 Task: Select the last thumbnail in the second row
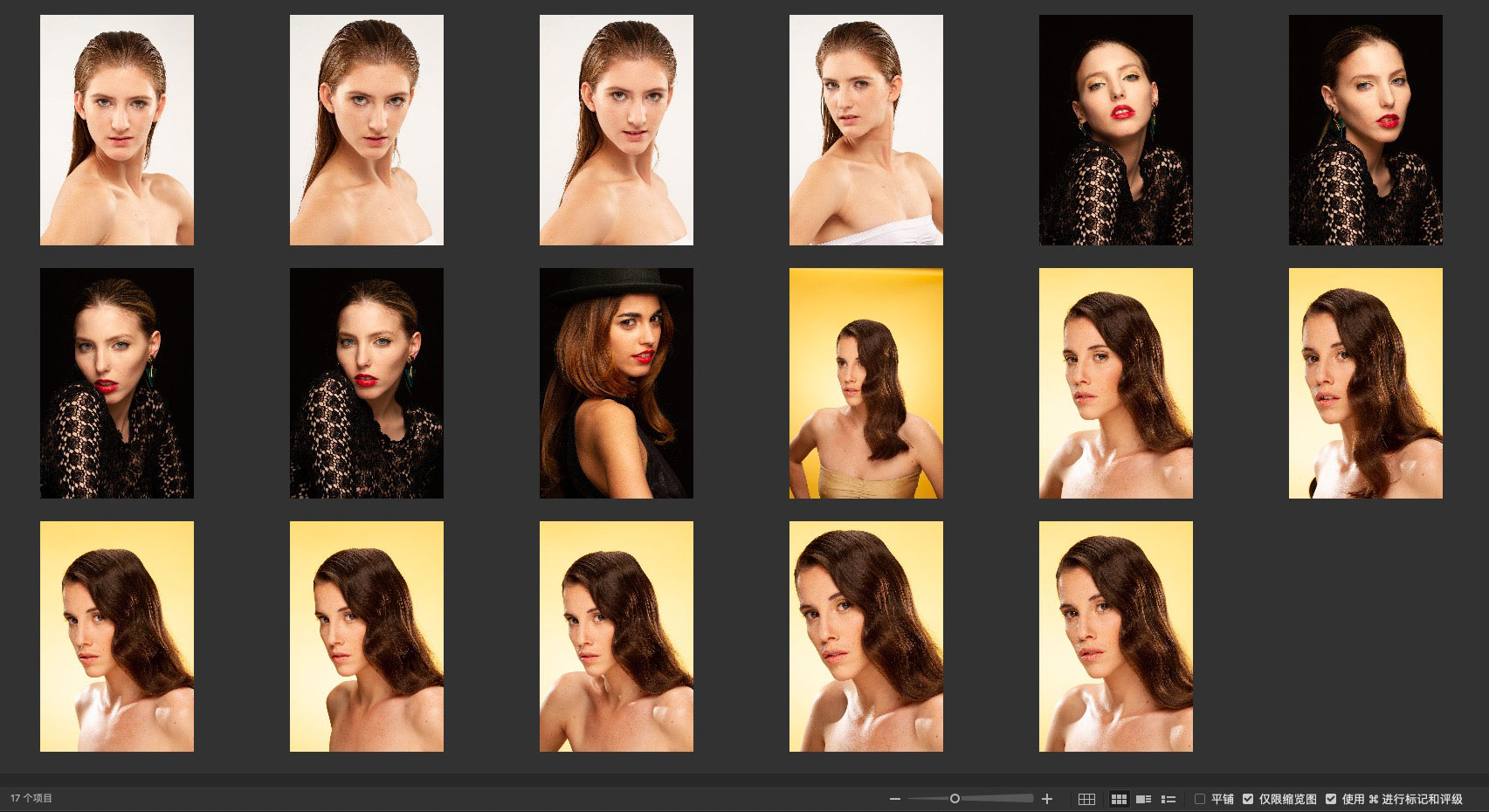click(1365, 383)
